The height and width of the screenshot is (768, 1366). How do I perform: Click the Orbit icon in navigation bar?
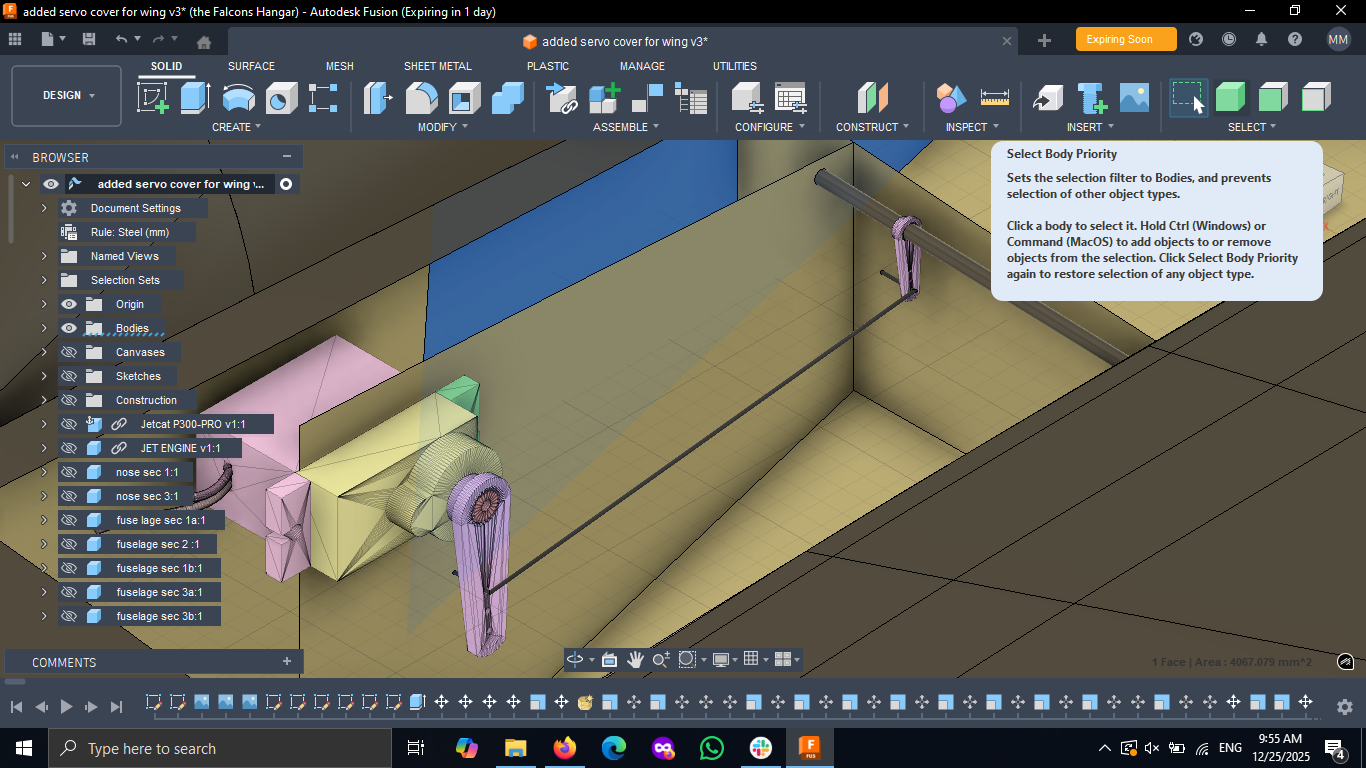[576, 660]
